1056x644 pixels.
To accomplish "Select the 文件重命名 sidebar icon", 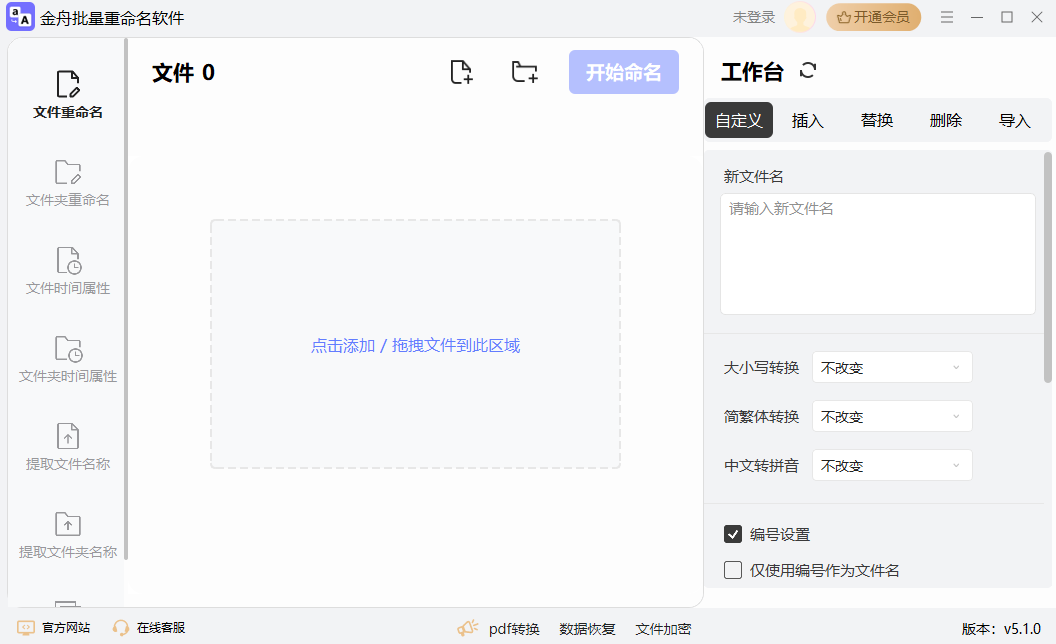I will pyautogui.click(x=67, y=84).
